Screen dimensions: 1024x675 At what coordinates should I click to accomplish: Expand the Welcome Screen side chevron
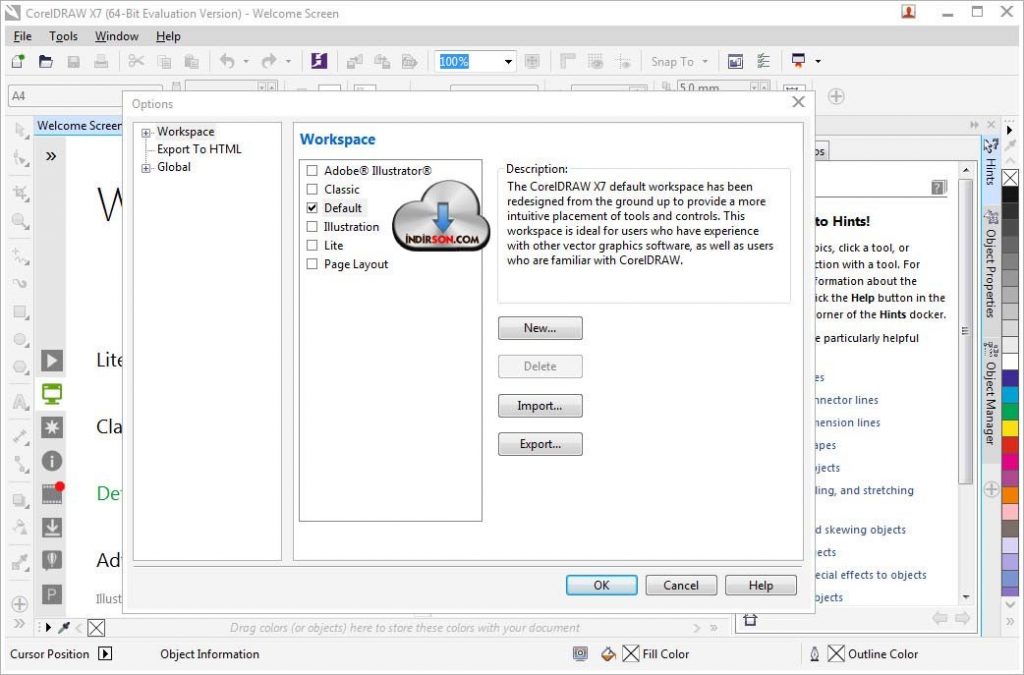pos(51,156)
